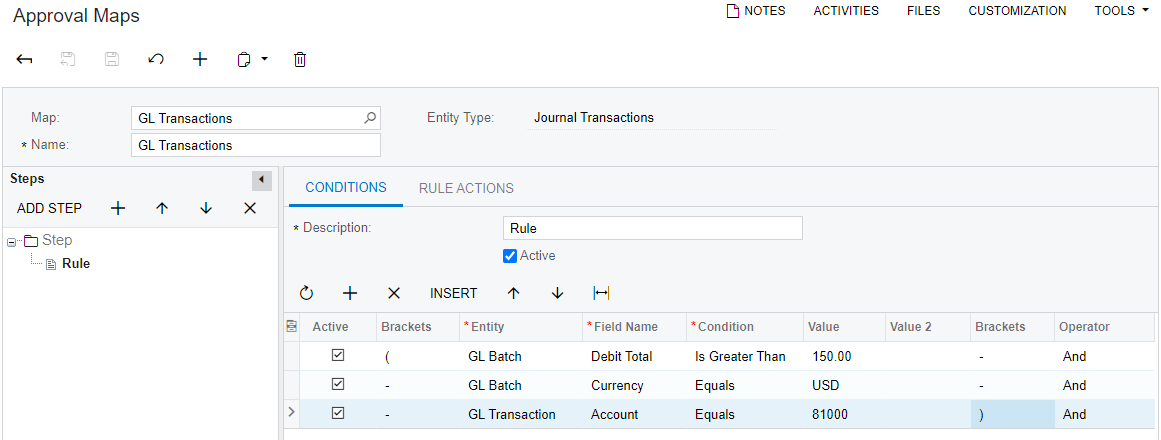Uncheck Active for the Debit Total row
The height and width of the screenshot is (440, 1161).
[x=338, y=356]
